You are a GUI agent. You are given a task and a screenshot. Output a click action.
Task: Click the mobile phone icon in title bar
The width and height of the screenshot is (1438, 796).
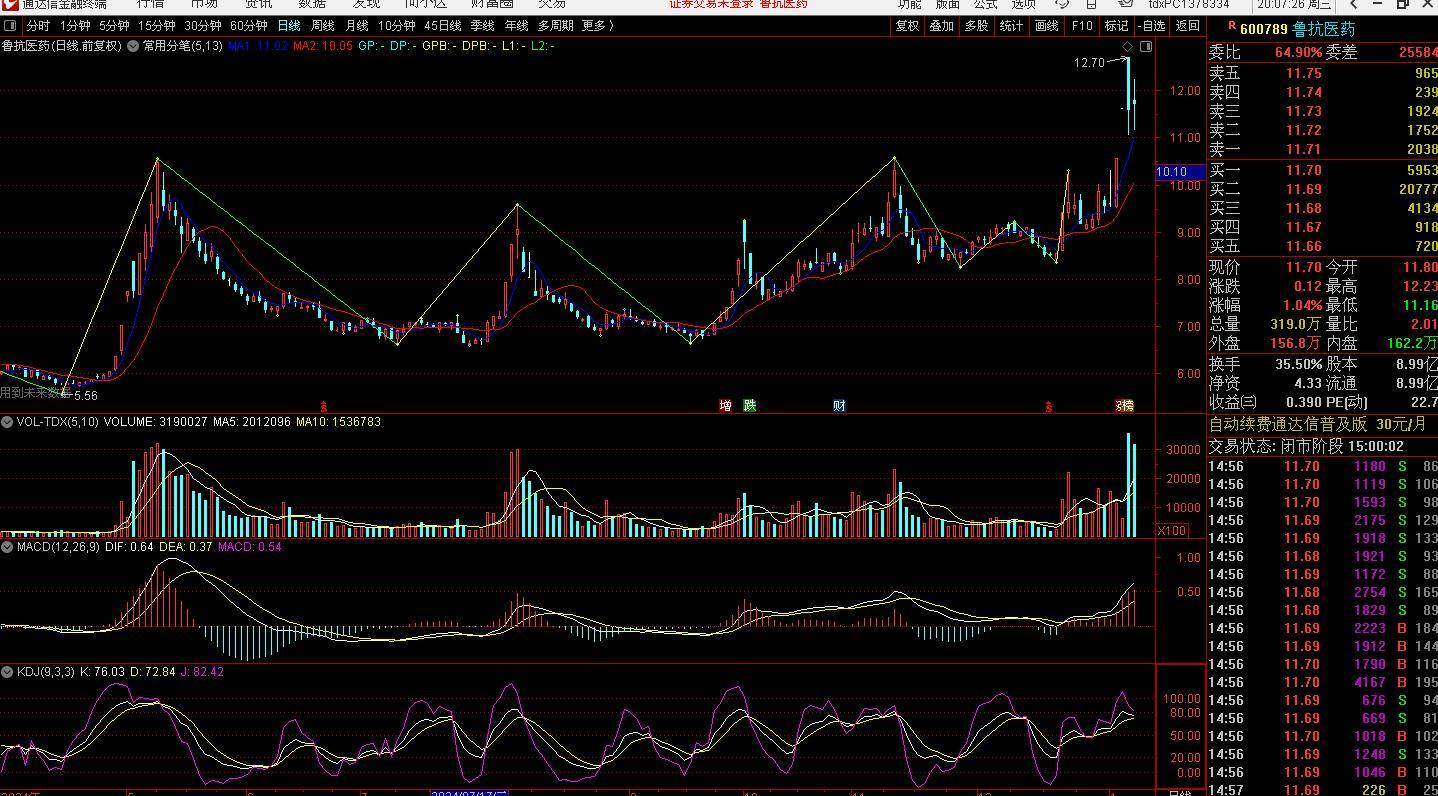(1090, 5)
